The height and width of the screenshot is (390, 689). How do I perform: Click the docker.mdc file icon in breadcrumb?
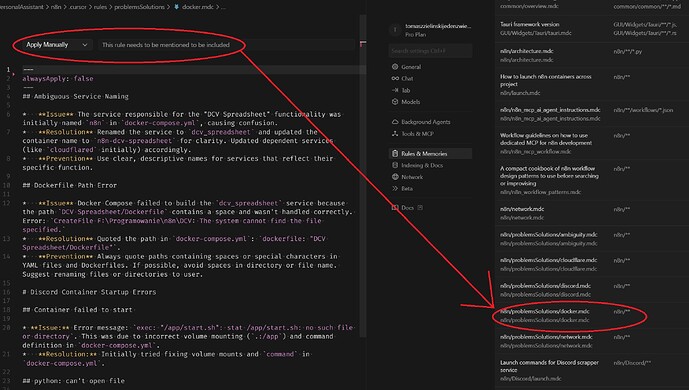coord(177,7)
